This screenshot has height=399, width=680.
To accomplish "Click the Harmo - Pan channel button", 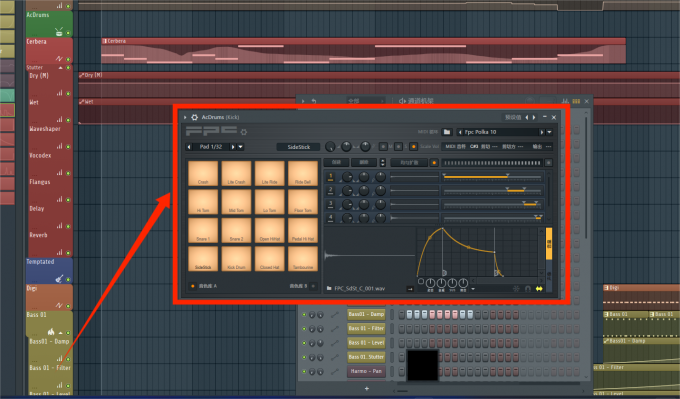I will pos(366,371).
